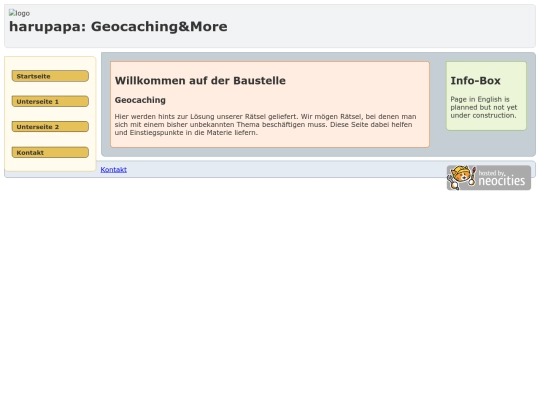Image resolution: width=540 pixels, height=405 pixels.
Task: Click the hosted by neocities badge
Action: click(489, 178)
